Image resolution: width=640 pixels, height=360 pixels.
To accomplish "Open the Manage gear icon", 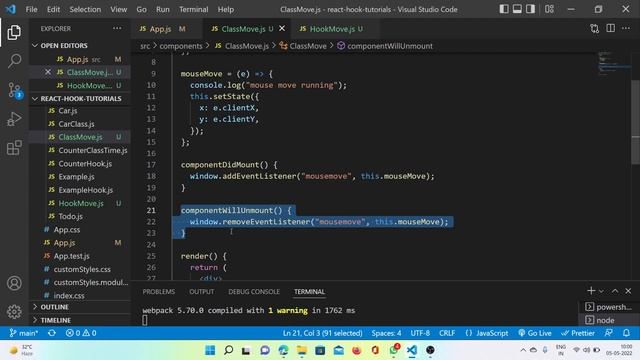I will point(14,311).
